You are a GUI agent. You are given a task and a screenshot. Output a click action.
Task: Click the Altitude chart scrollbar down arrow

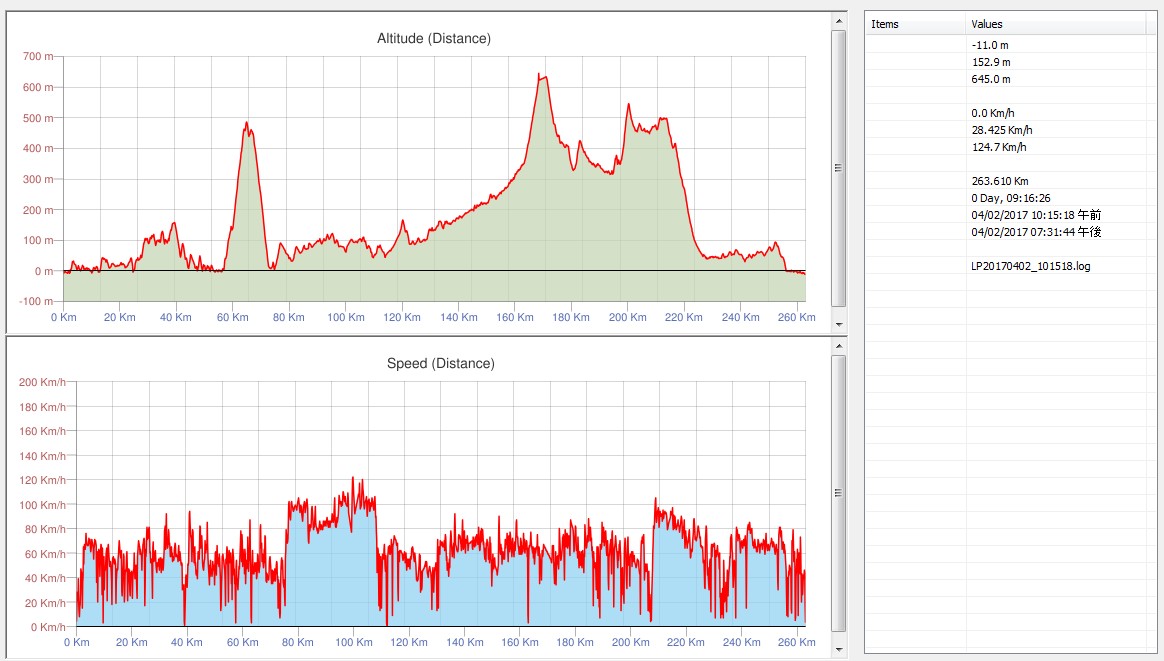(x=838, y=325)
